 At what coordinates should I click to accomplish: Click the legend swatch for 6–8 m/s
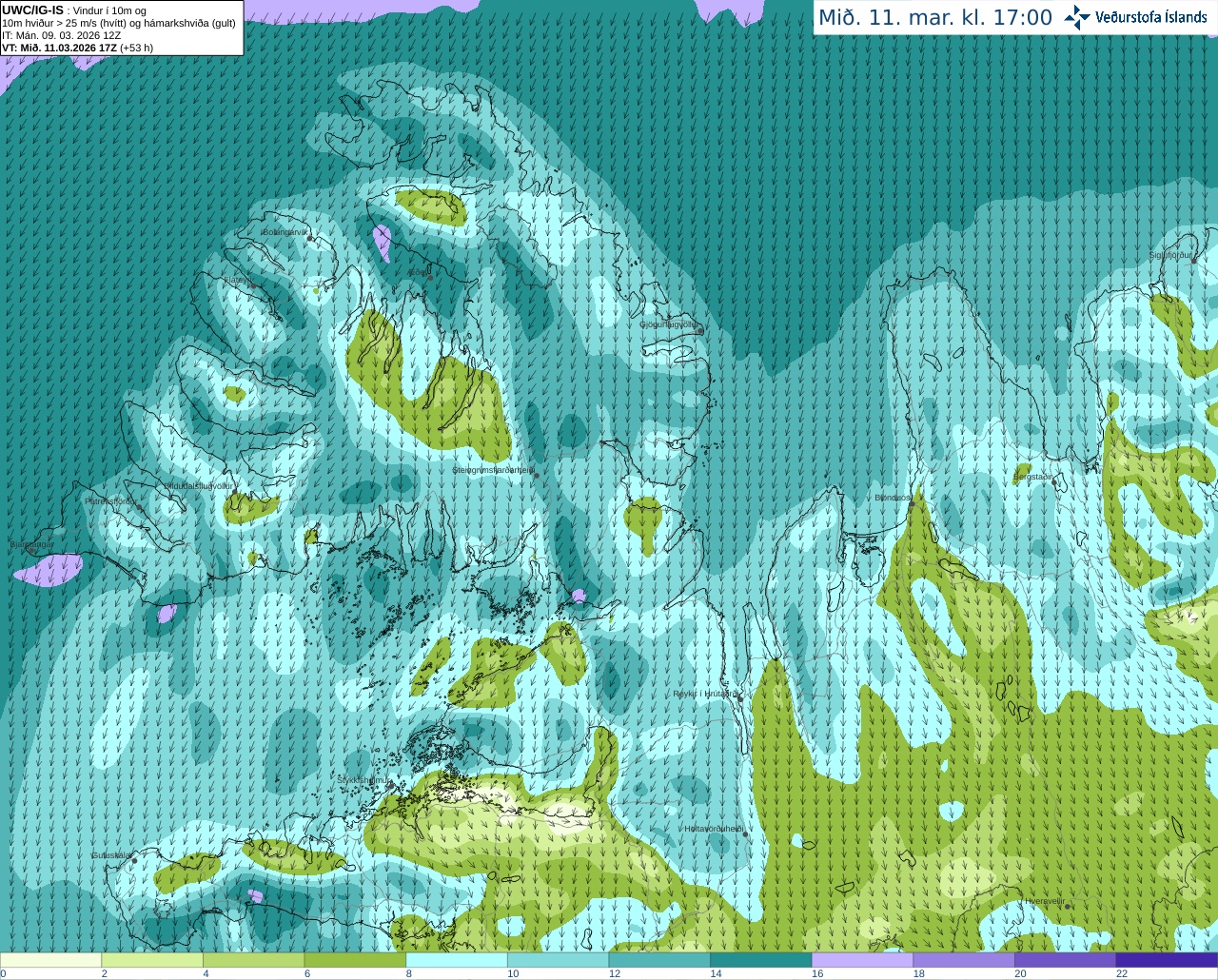tap(355, 959)
